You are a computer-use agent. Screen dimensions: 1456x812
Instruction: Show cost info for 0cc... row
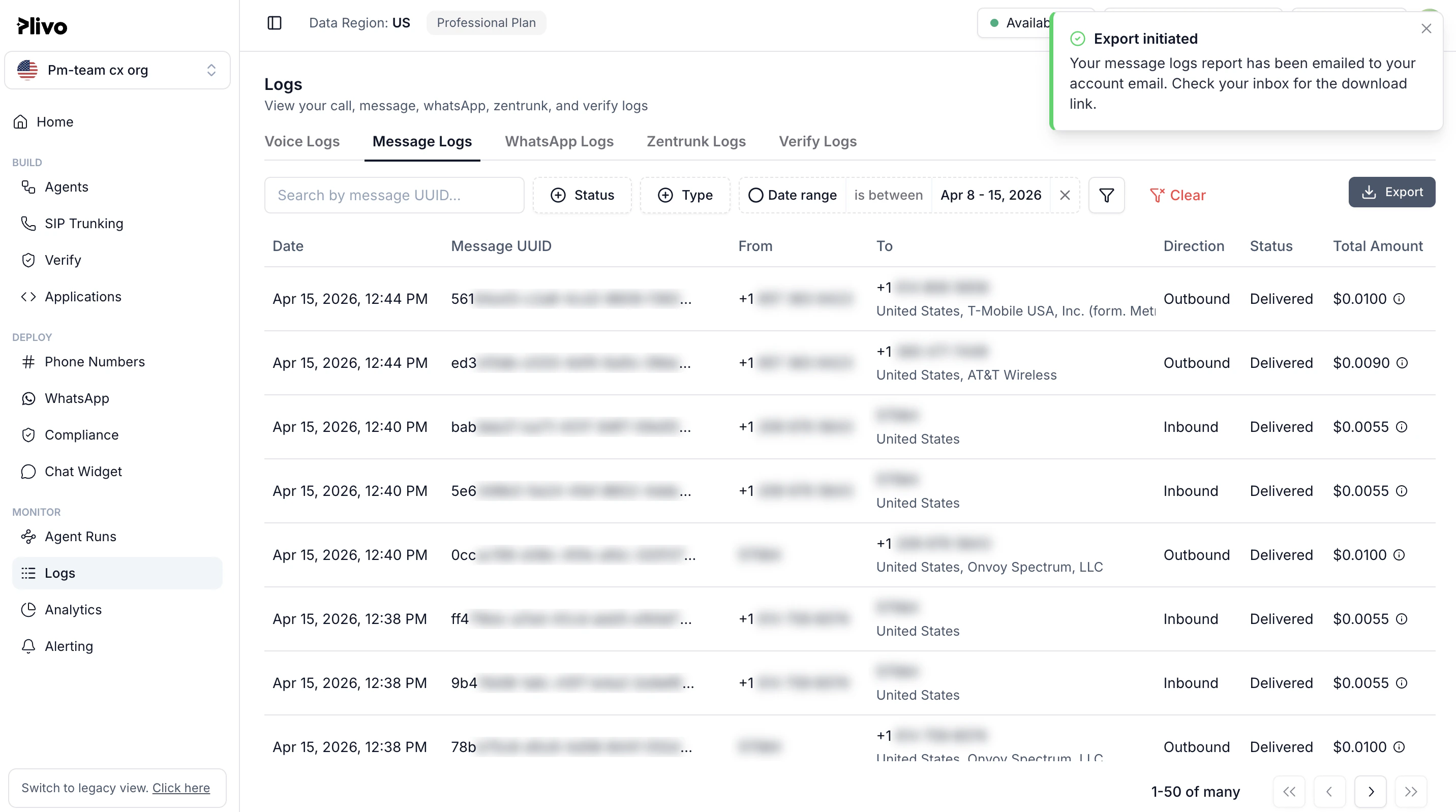(x=1399, y=555)
